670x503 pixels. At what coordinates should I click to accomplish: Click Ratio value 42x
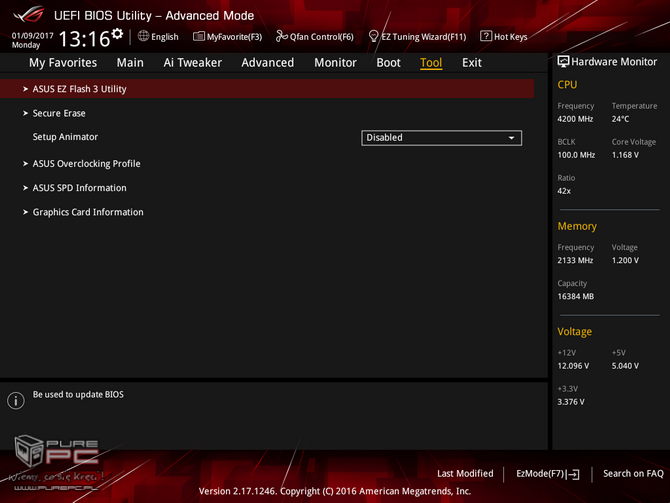tap(564, 191)
